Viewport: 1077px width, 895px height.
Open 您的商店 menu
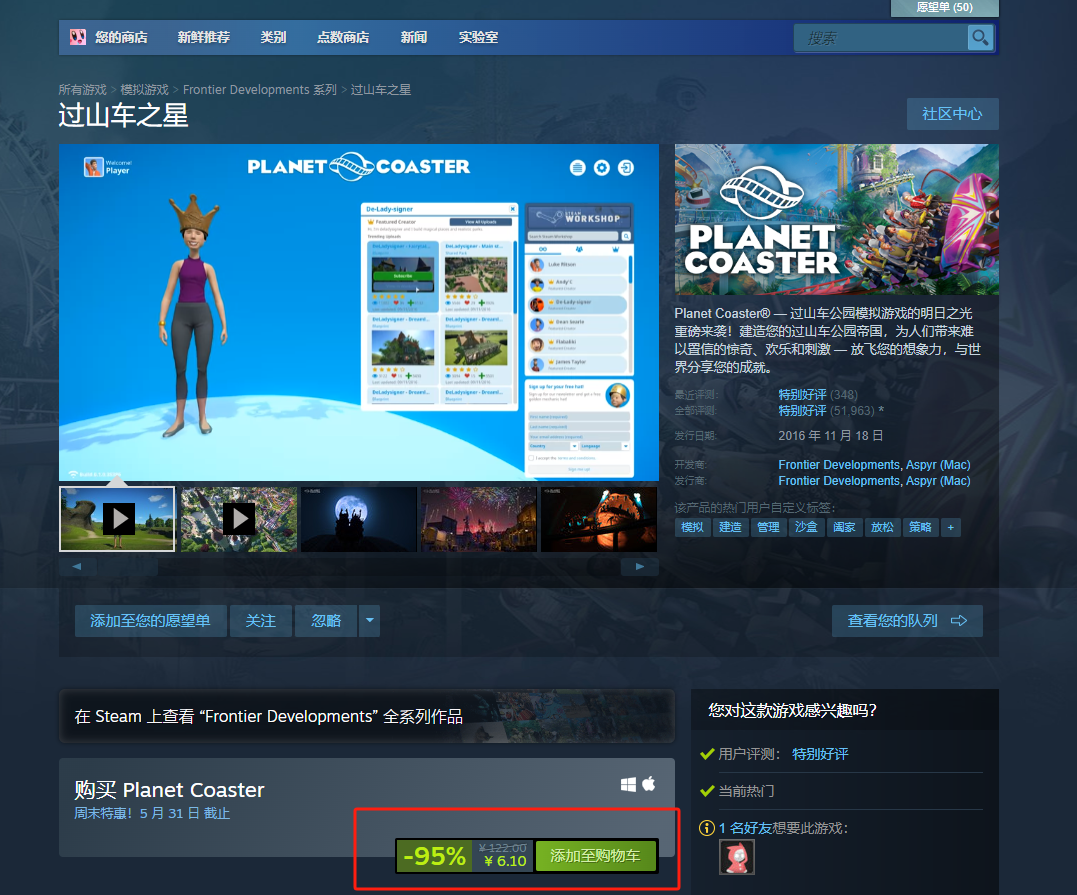(x=121, y=37)
